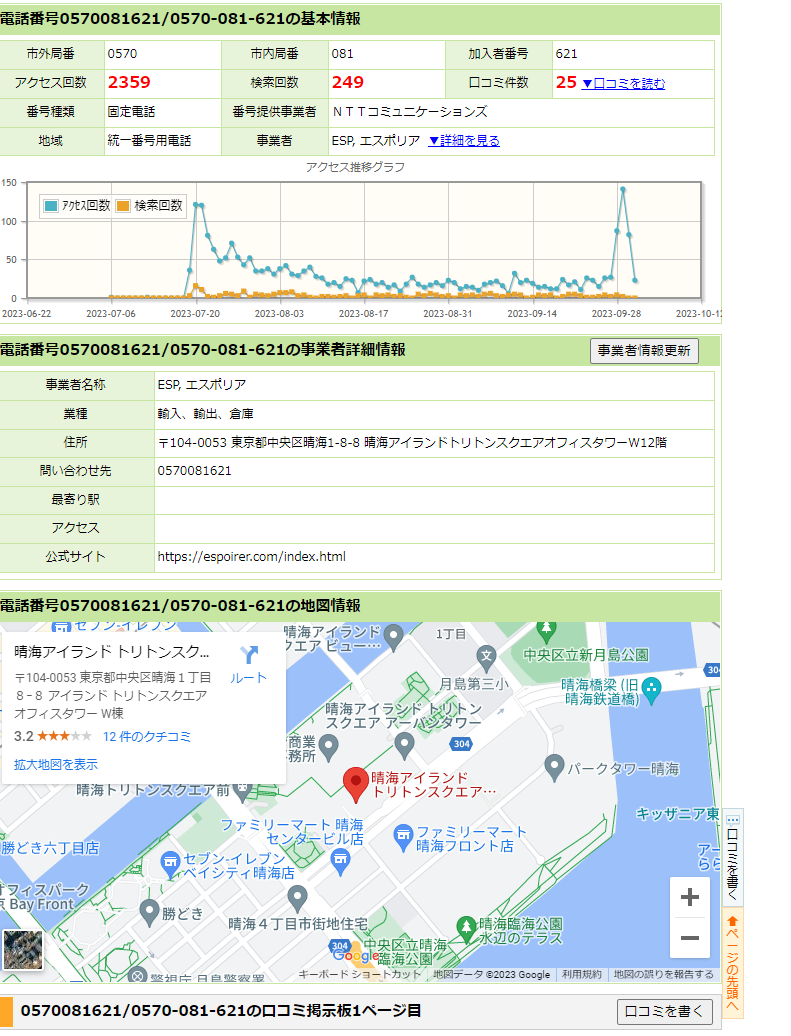Click the official site URL espoirer.com
Screen dimensions: 791x1036
click(251, 557)
